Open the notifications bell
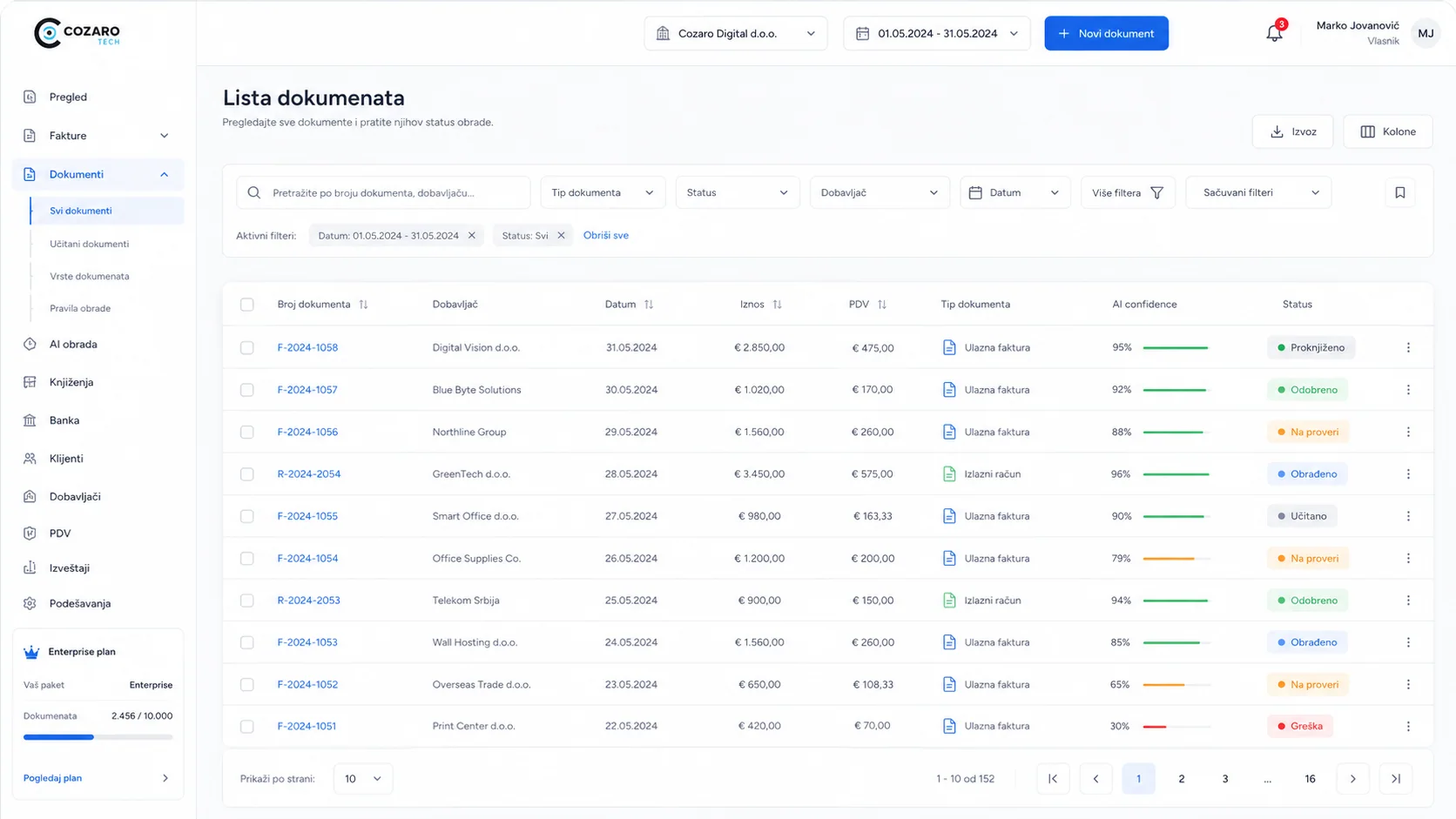Screen dimensions: 1456x819 click(x=1274, y=33)
